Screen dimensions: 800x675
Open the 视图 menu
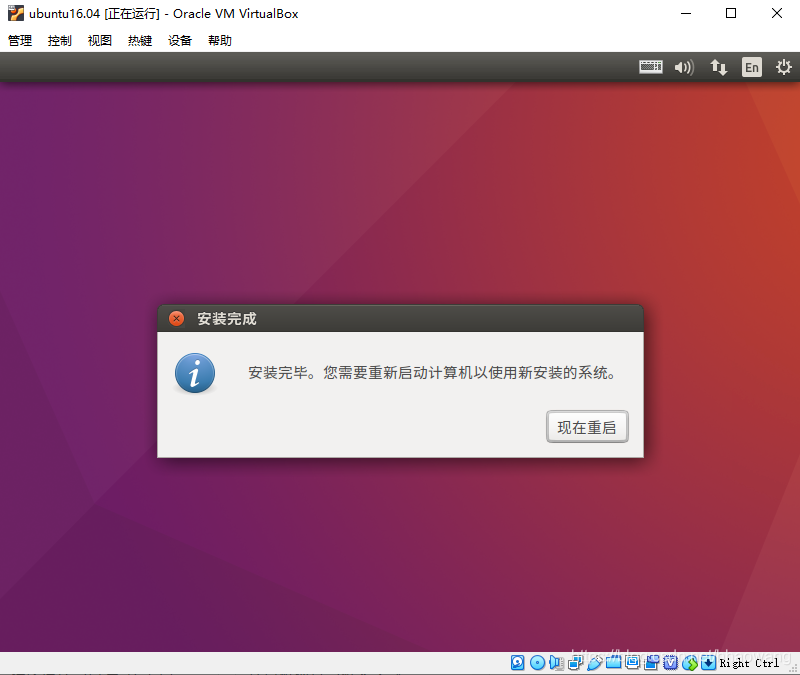pyautogui.click(x=99, y=40)
